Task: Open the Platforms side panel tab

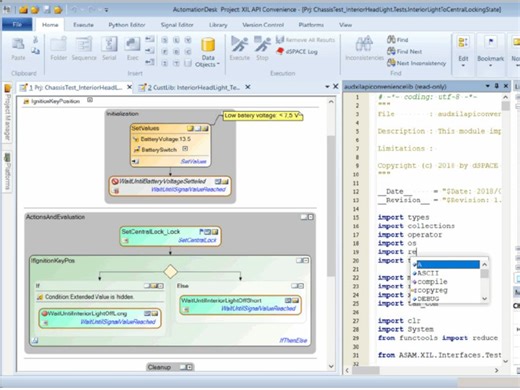Action: 7,171
